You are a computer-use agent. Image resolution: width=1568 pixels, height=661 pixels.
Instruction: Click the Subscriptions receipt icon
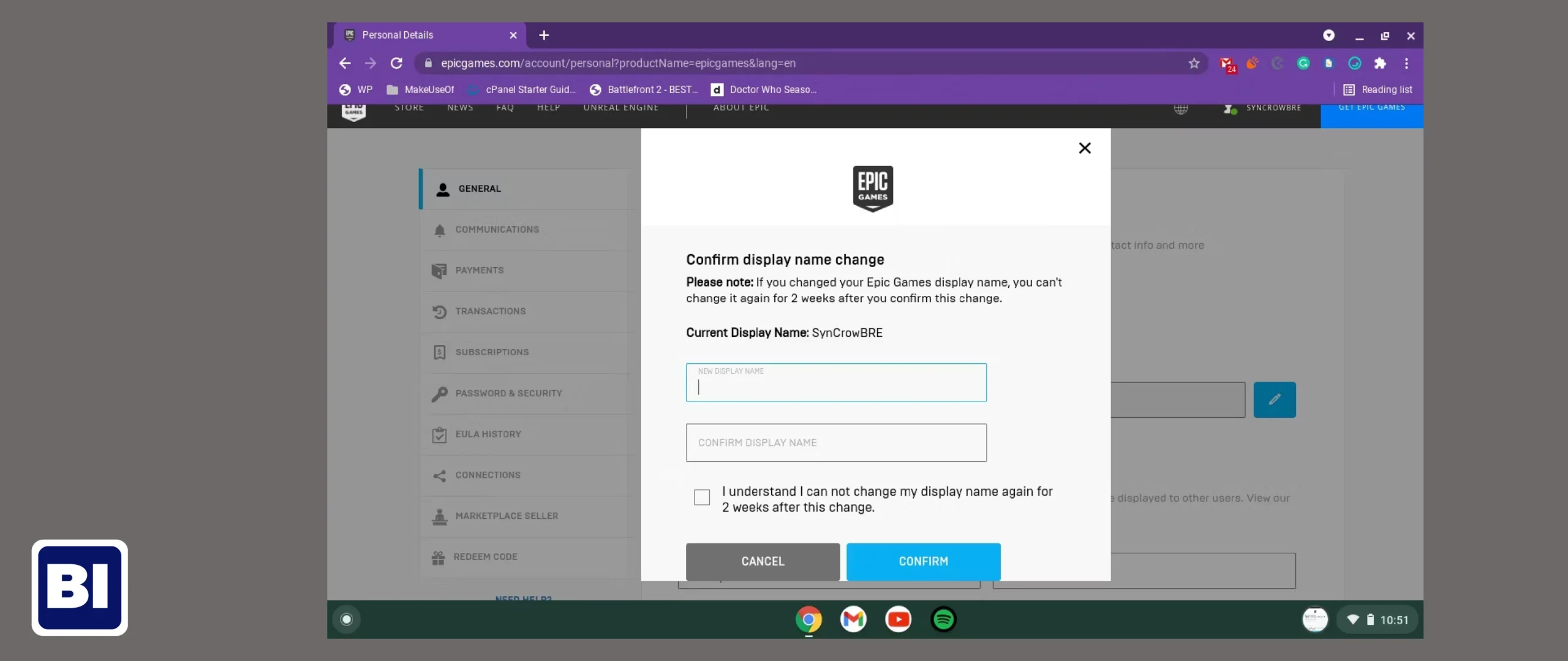439,352
